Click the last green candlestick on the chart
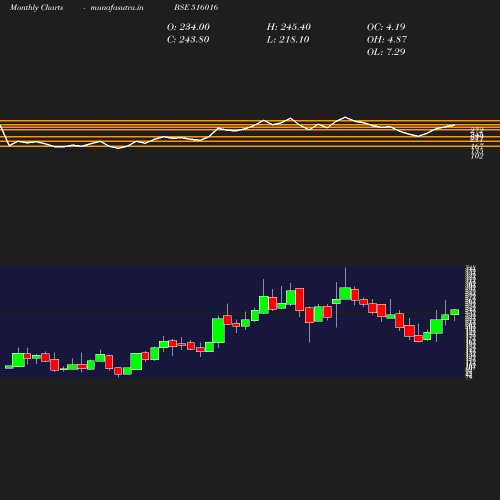This screenshot has height=500, width=500. point(455,312)
